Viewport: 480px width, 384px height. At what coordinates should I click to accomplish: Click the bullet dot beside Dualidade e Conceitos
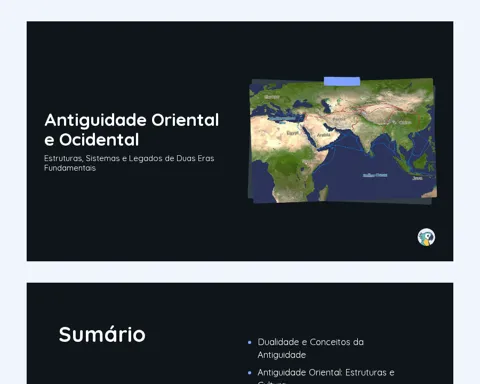coord(250,342)
